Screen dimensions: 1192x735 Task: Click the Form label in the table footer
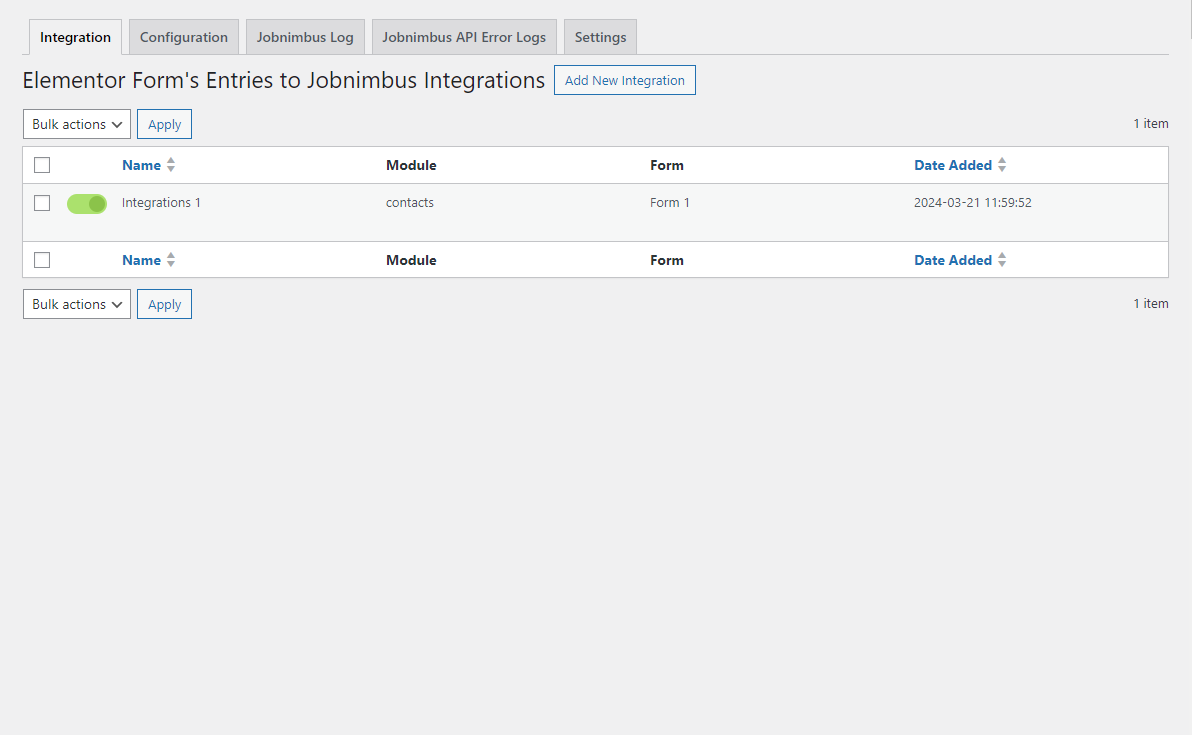[667, 260]
